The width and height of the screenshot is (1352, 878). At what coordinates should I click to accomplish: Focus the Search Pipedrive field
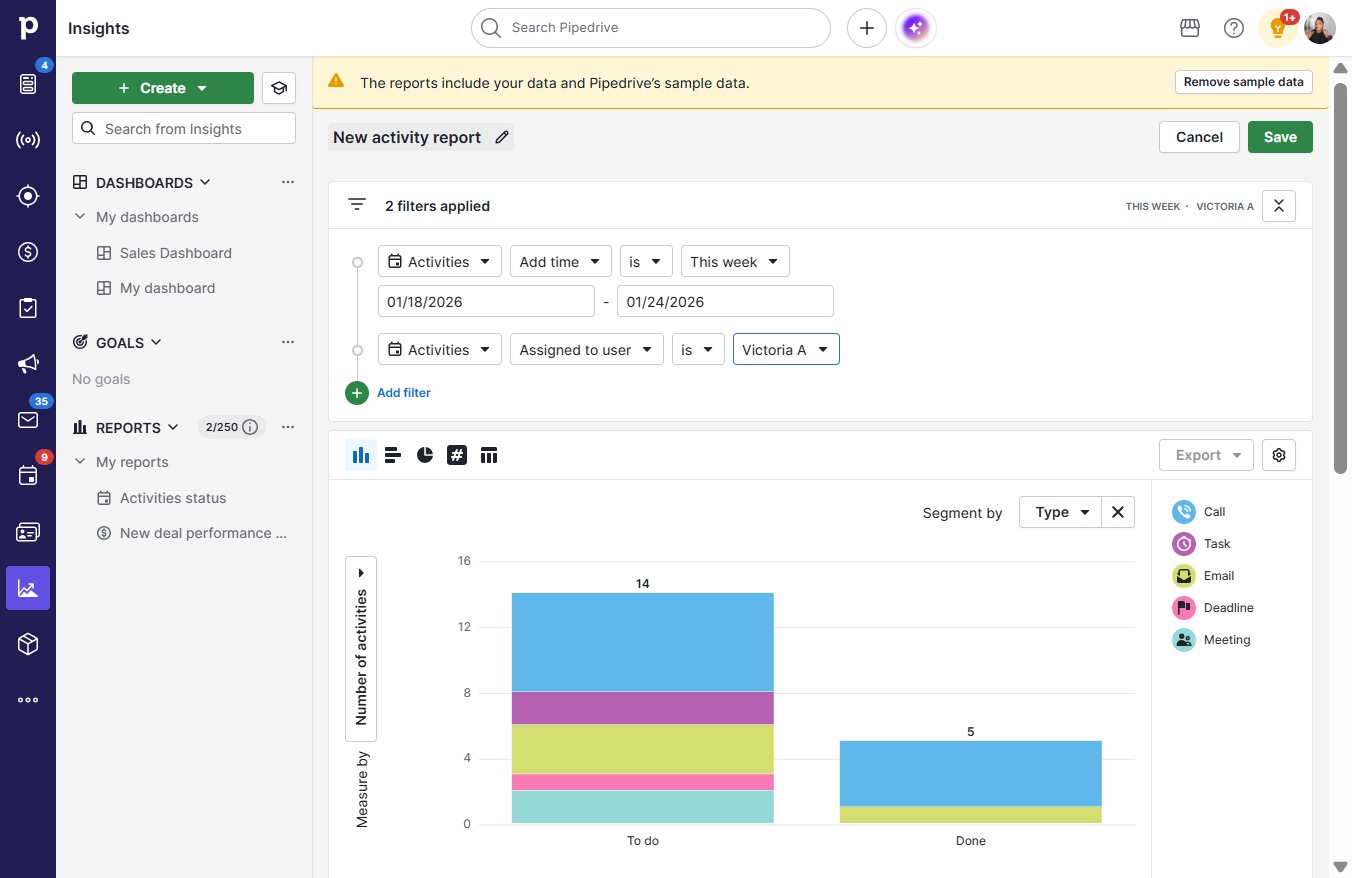(x=651, y=28)
